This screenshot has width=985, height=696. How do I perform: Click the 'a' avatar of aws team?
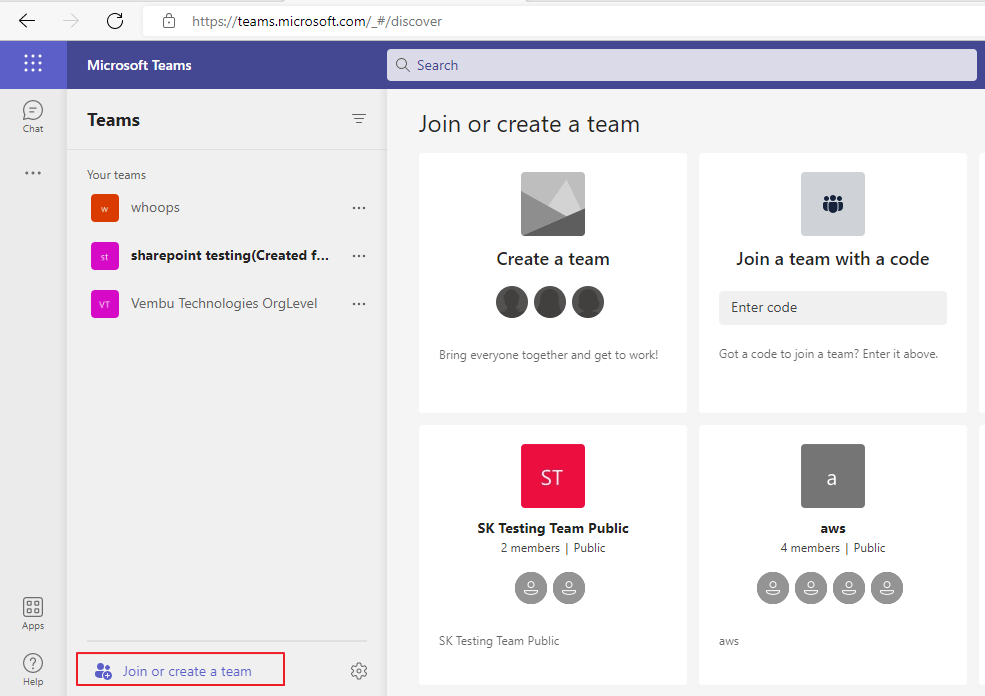[833, 476]
